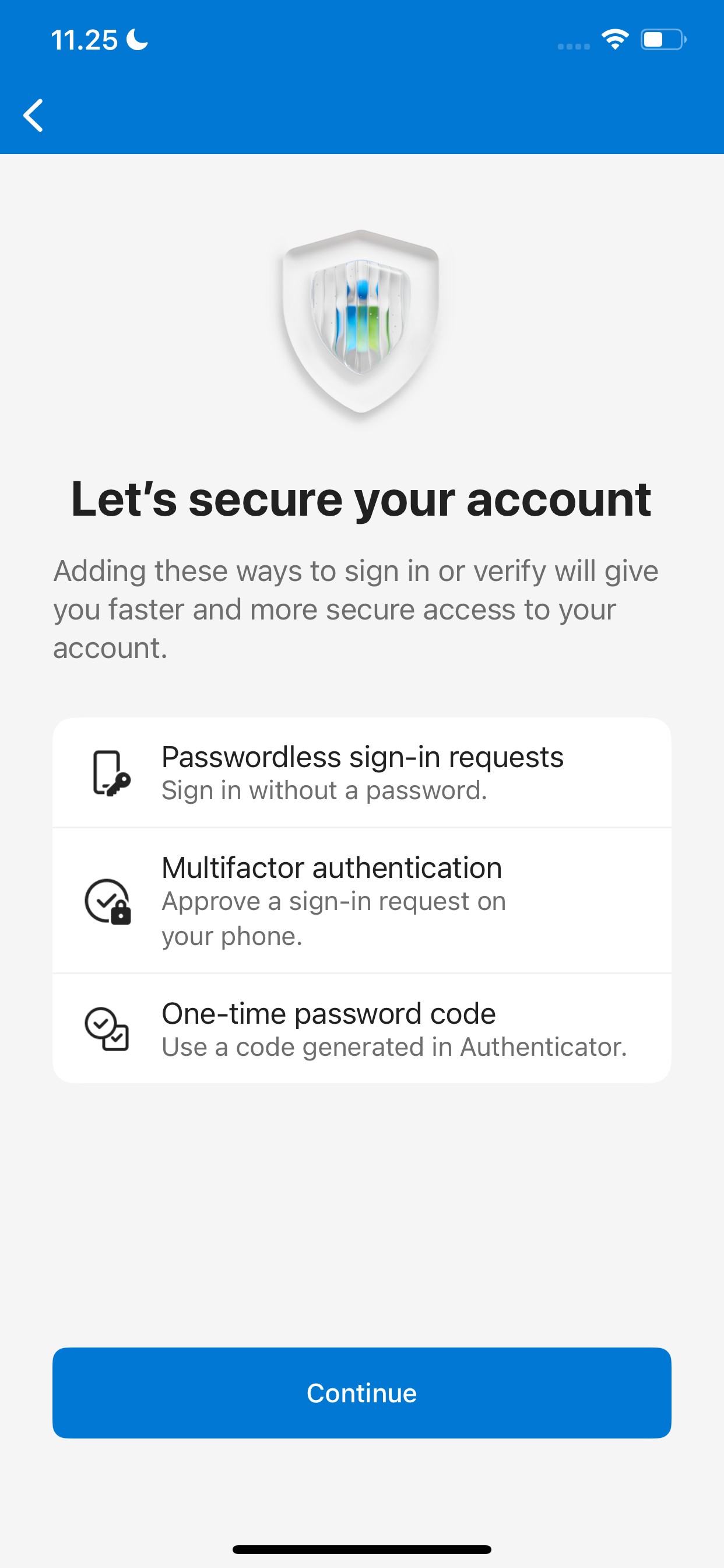This screenshot has width=724, height=1568.
Task: Select "Multifactor authentication" title
Action: 332,867
